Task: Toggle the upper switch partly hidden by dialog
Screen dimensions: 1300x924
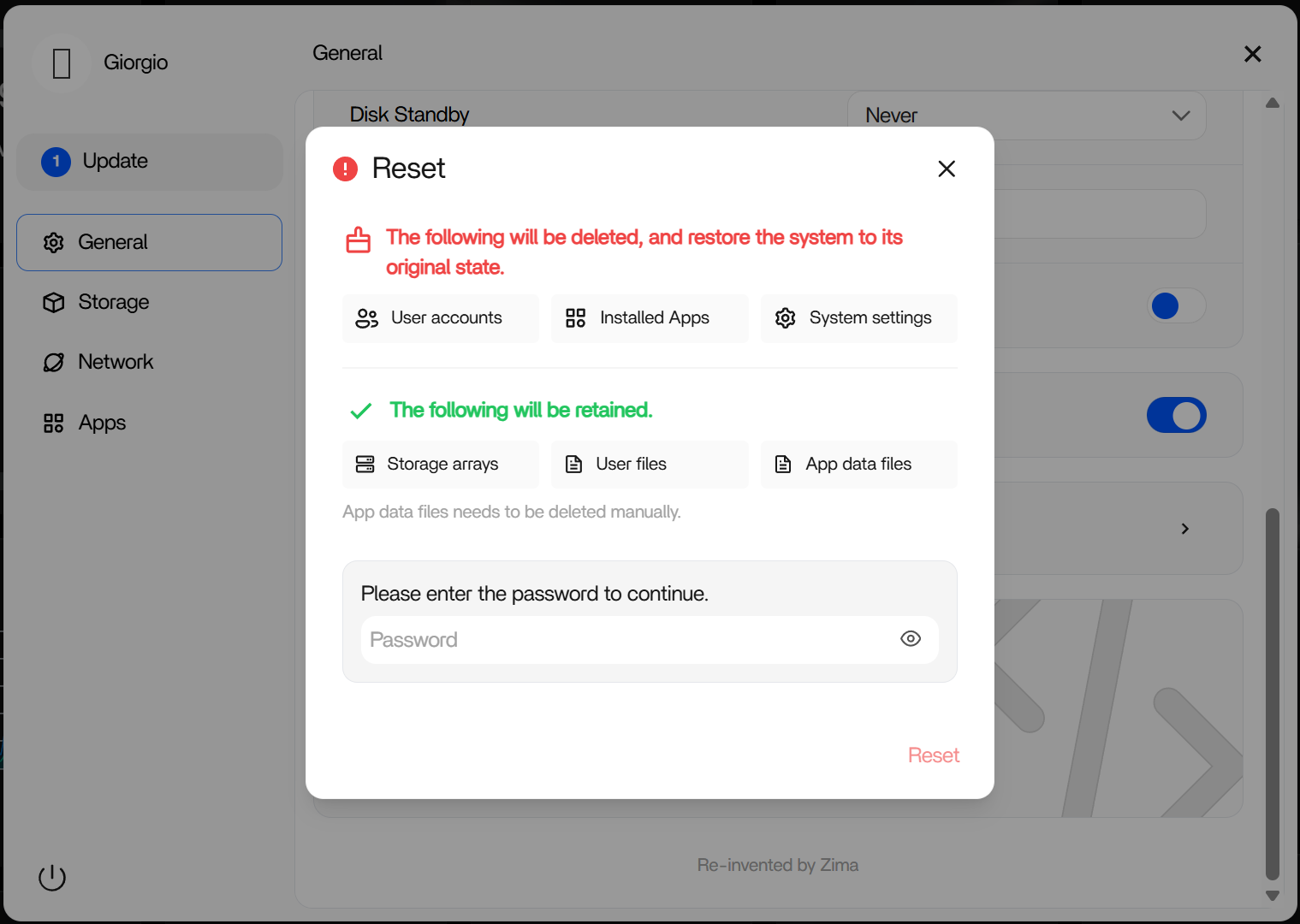Action: coord(1176,305)
